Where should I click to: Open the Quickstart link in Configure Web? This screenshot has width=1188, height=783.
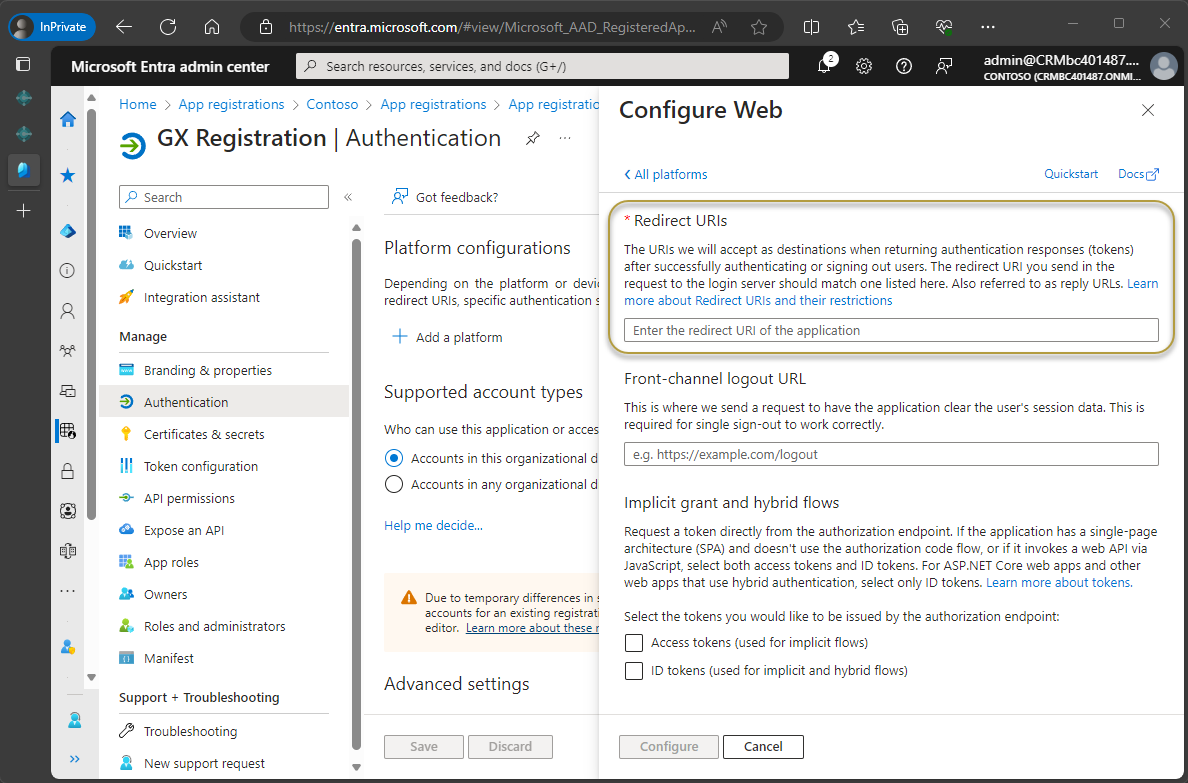point(1071,174)
